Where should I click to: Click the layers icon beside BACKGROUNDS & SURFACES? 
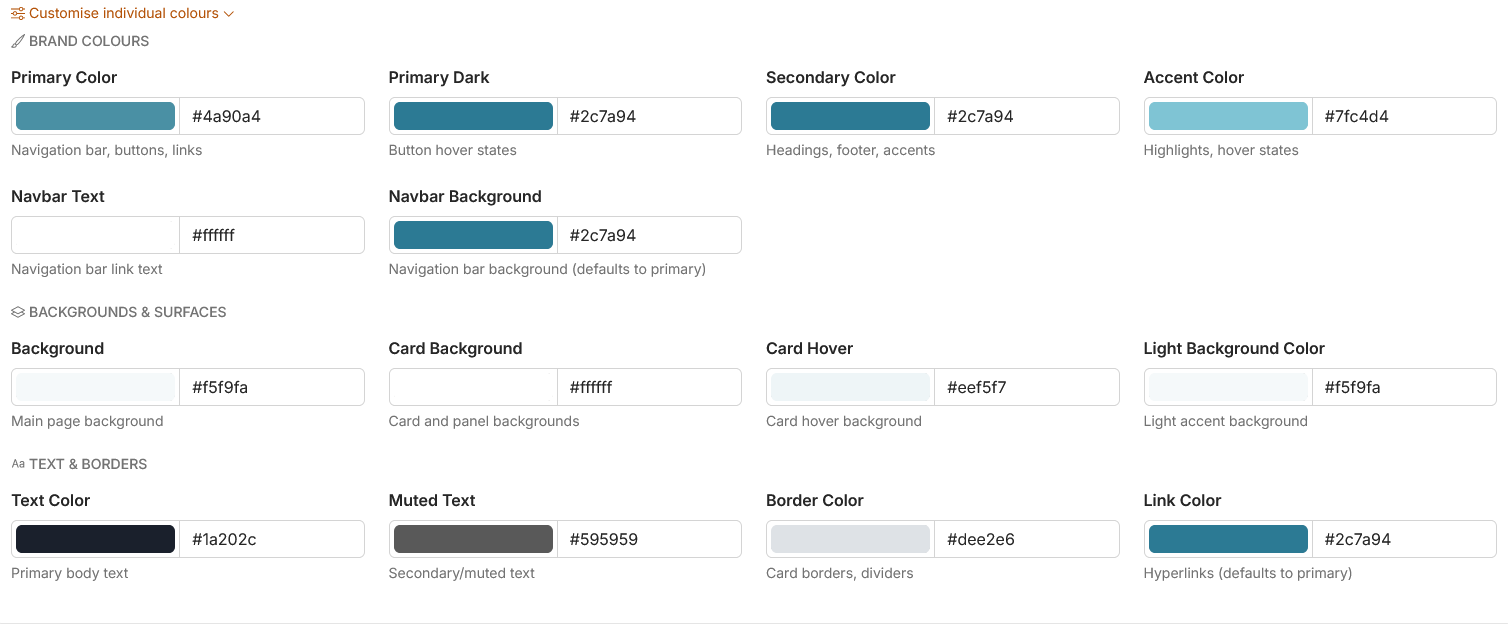(16, 312)
